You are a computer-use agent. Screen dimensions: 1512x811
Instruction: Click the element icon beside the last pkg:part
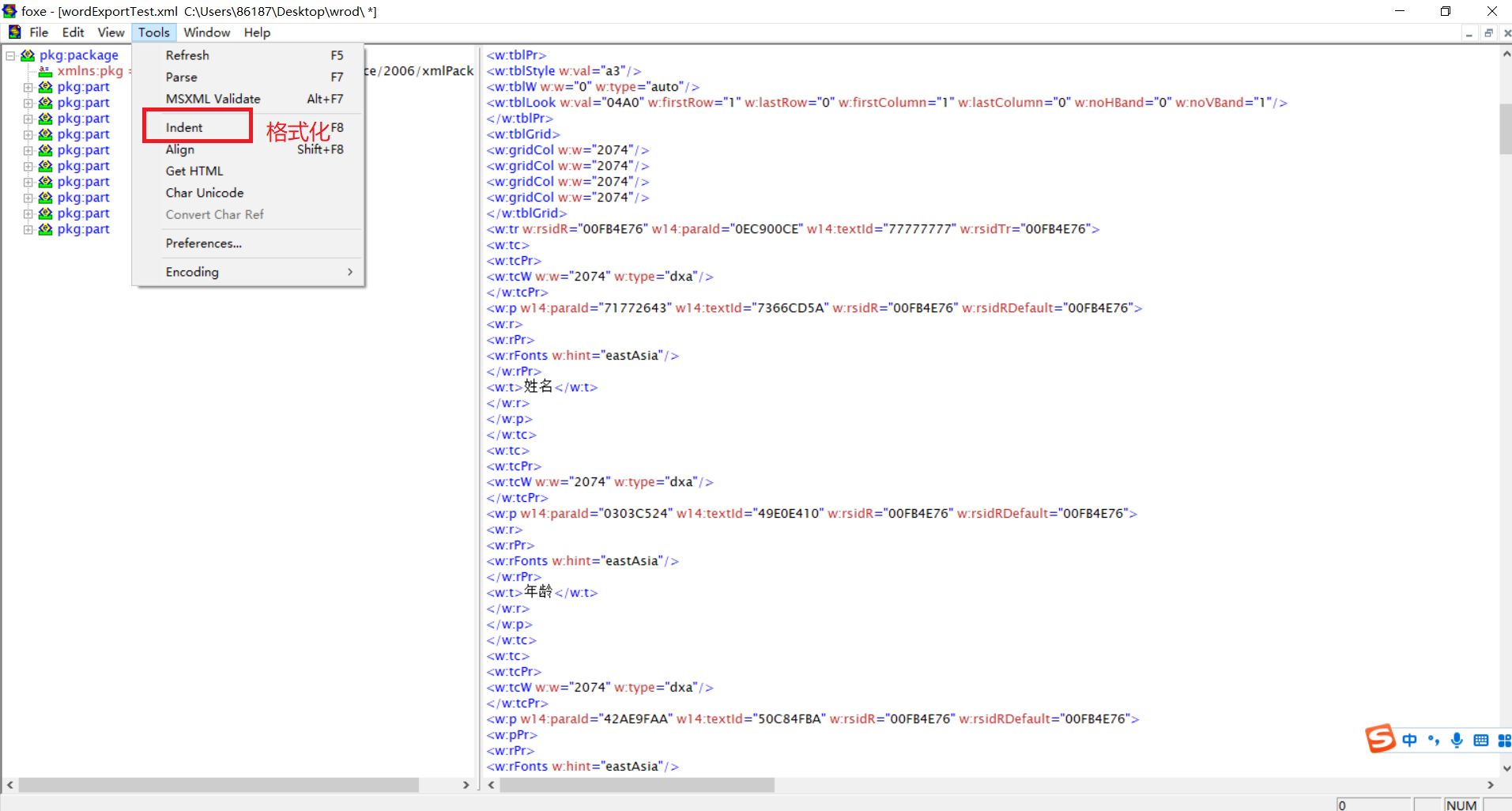[45, 229]
